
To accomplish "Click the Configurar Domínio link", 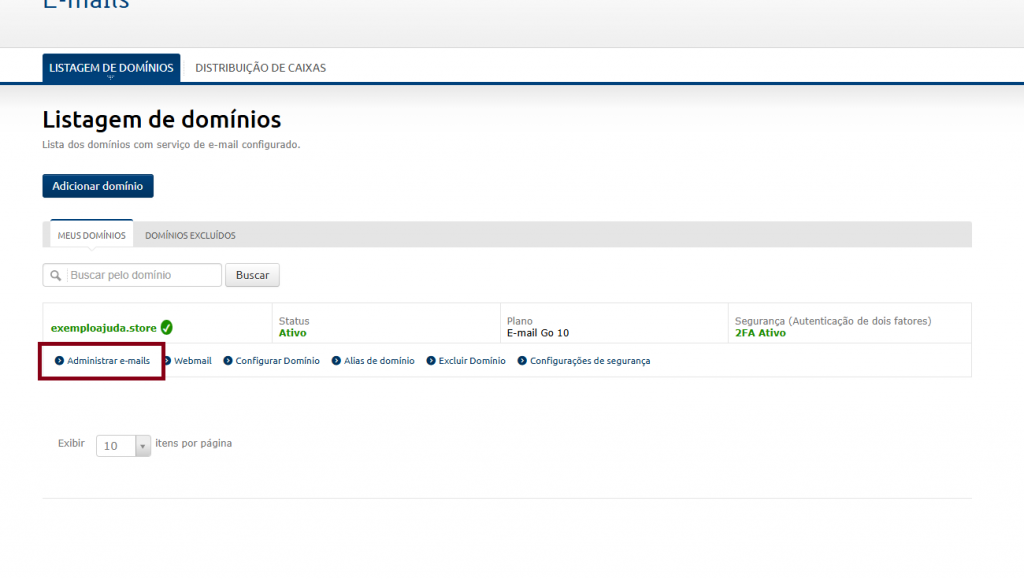I will (x=278, y=360).
